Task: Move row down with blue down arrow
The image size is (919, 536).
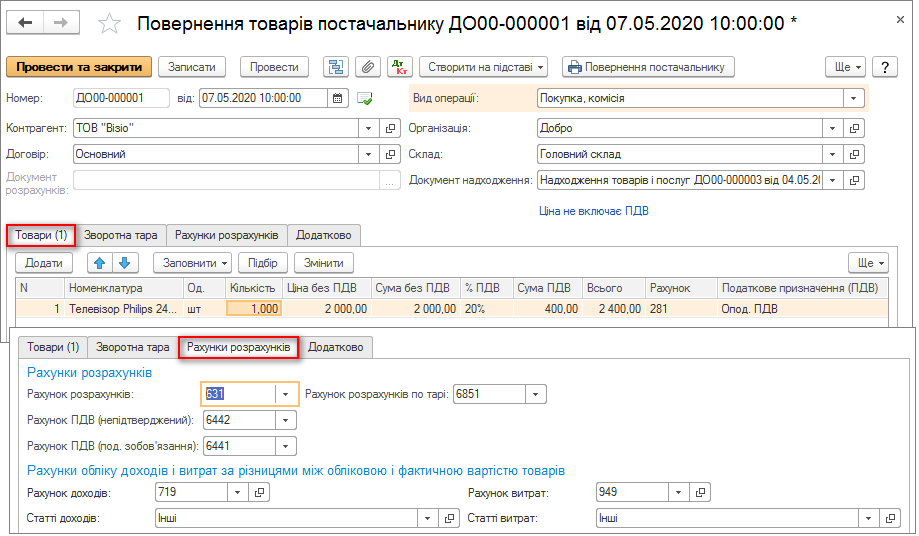Action: point(124,263)
